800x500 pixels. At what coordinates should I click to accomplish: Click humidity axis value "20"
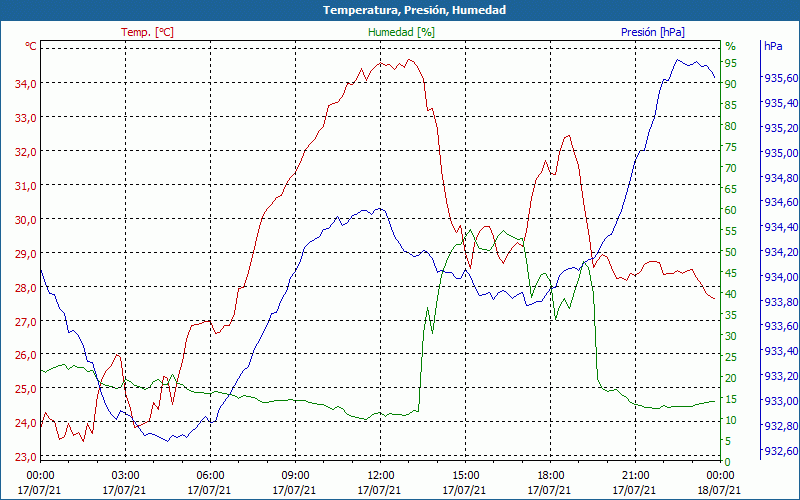point(731,378)
